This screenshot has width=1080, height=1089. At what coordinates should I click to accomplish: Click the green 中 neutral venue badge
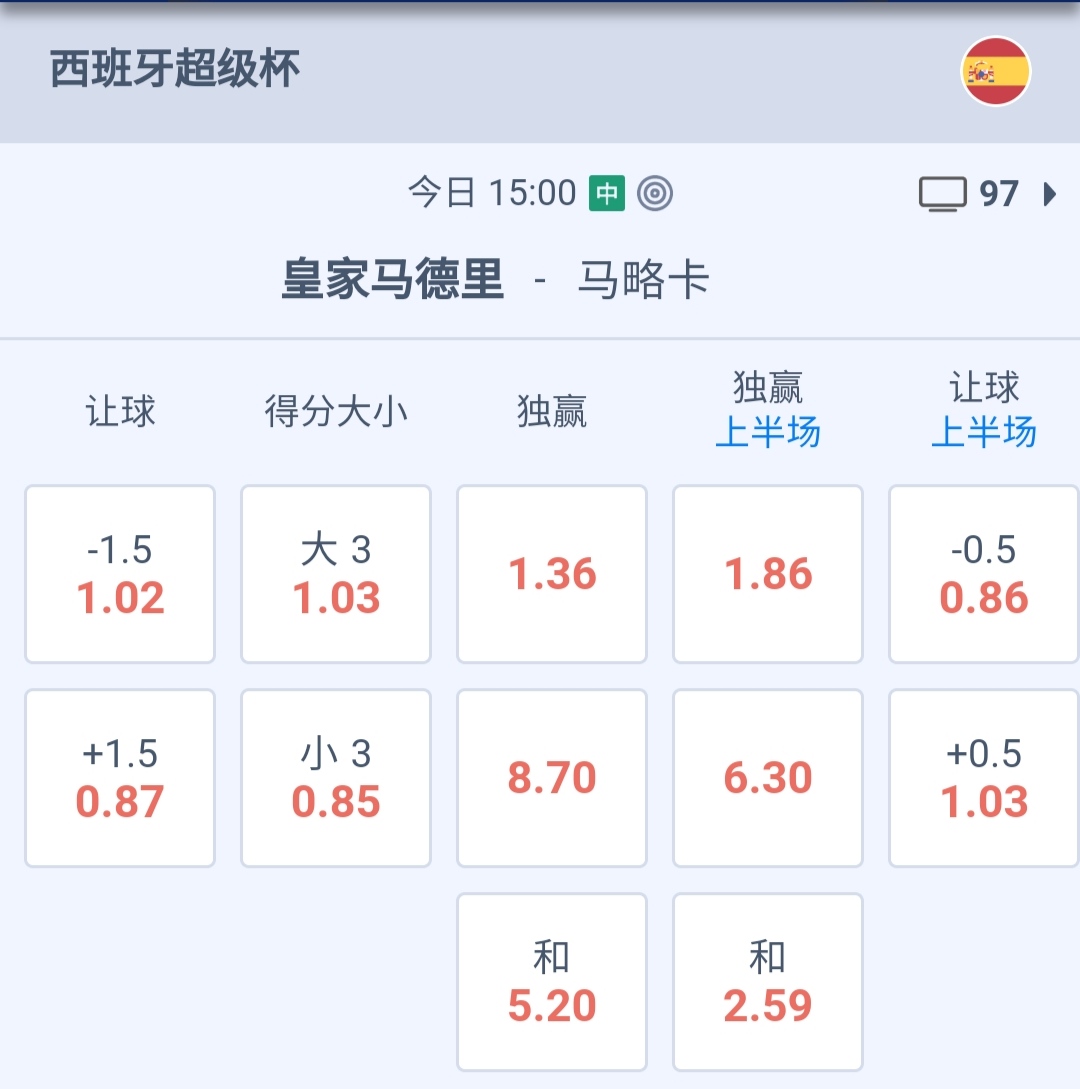[607, 192]
